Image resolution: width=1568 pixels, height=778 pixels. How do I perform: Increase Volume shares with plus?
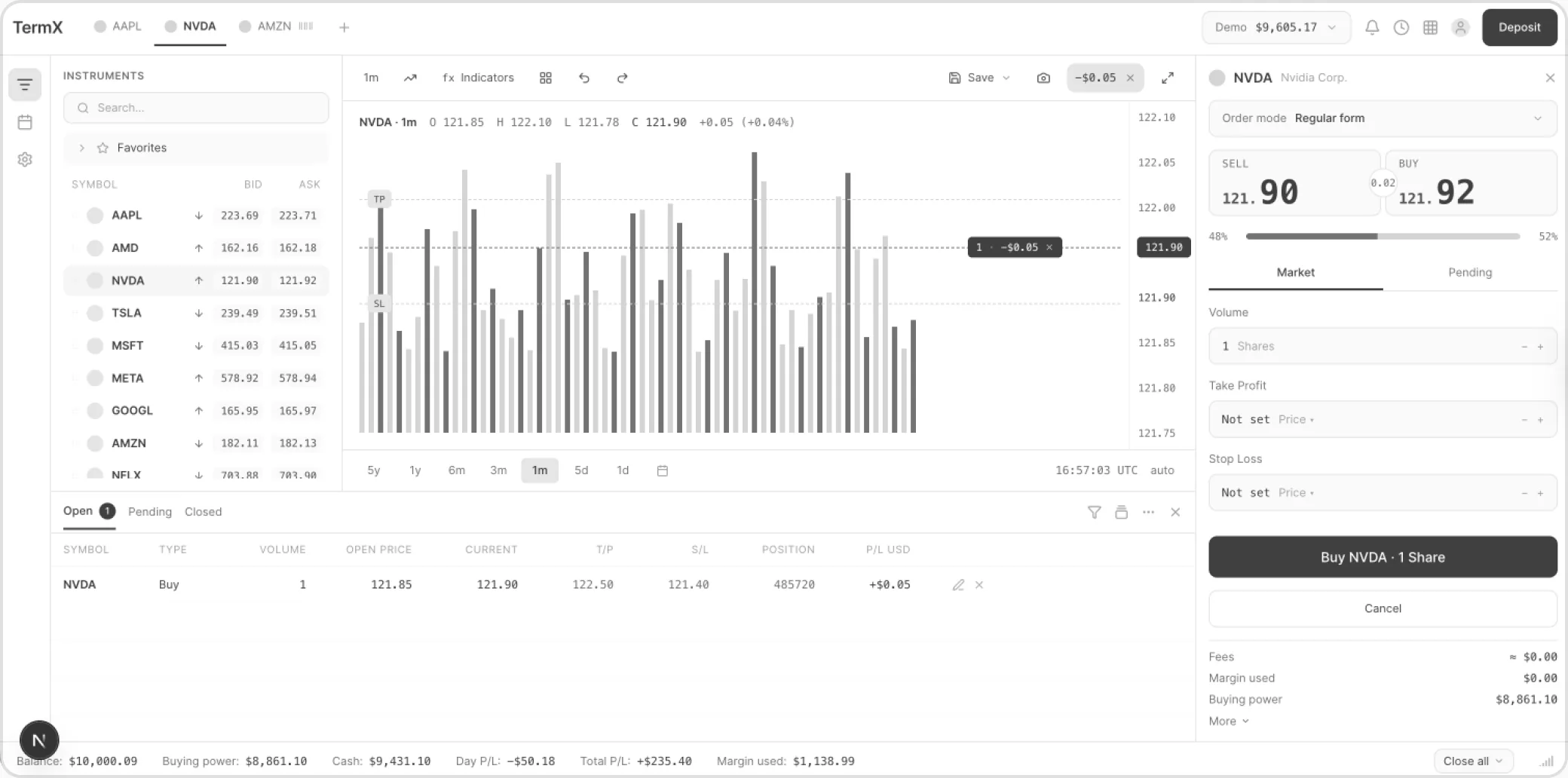tap(1540, 347)
